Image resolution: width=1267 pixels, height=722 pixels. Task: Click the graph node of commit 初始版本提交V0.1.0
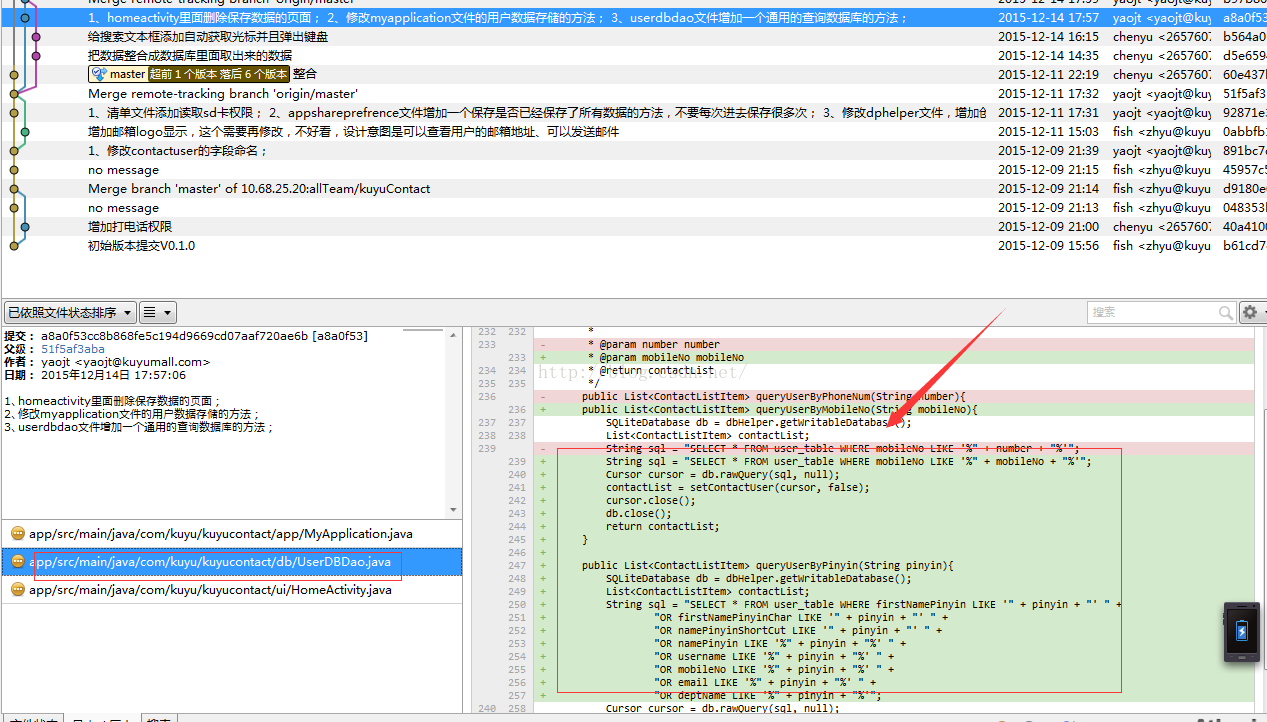coord(14,245)
